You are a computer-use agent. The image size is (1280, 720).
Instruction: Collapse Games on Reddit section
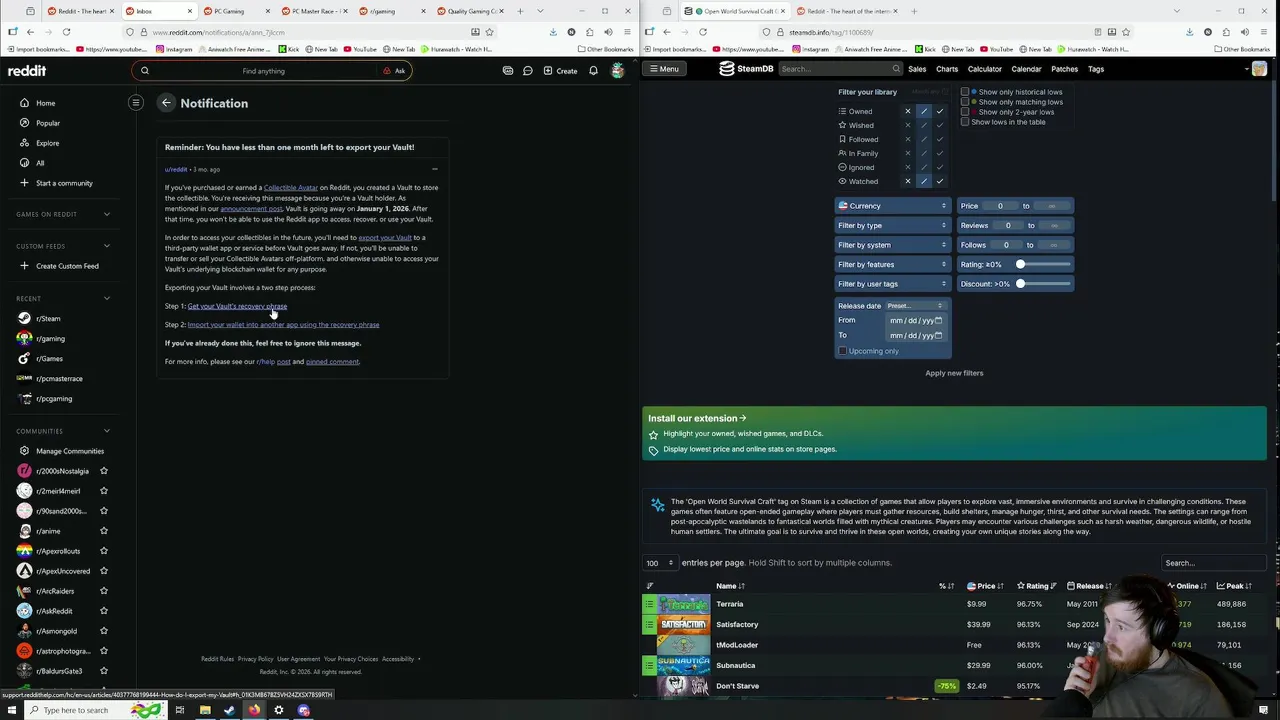click(107, 214)
